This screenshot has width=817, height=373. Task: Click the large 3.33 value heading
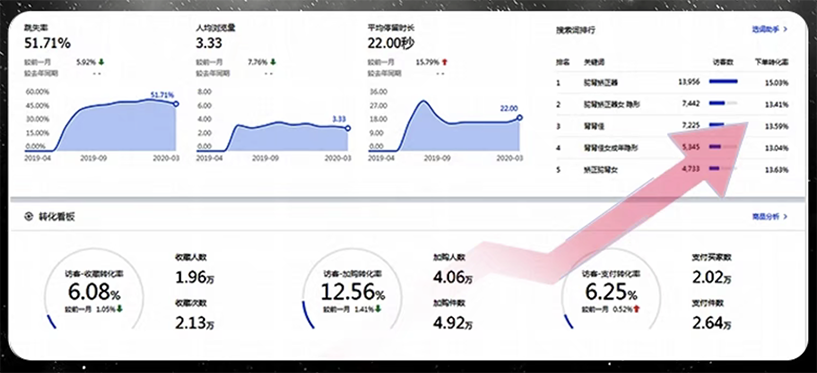click(x=209, y=44)
